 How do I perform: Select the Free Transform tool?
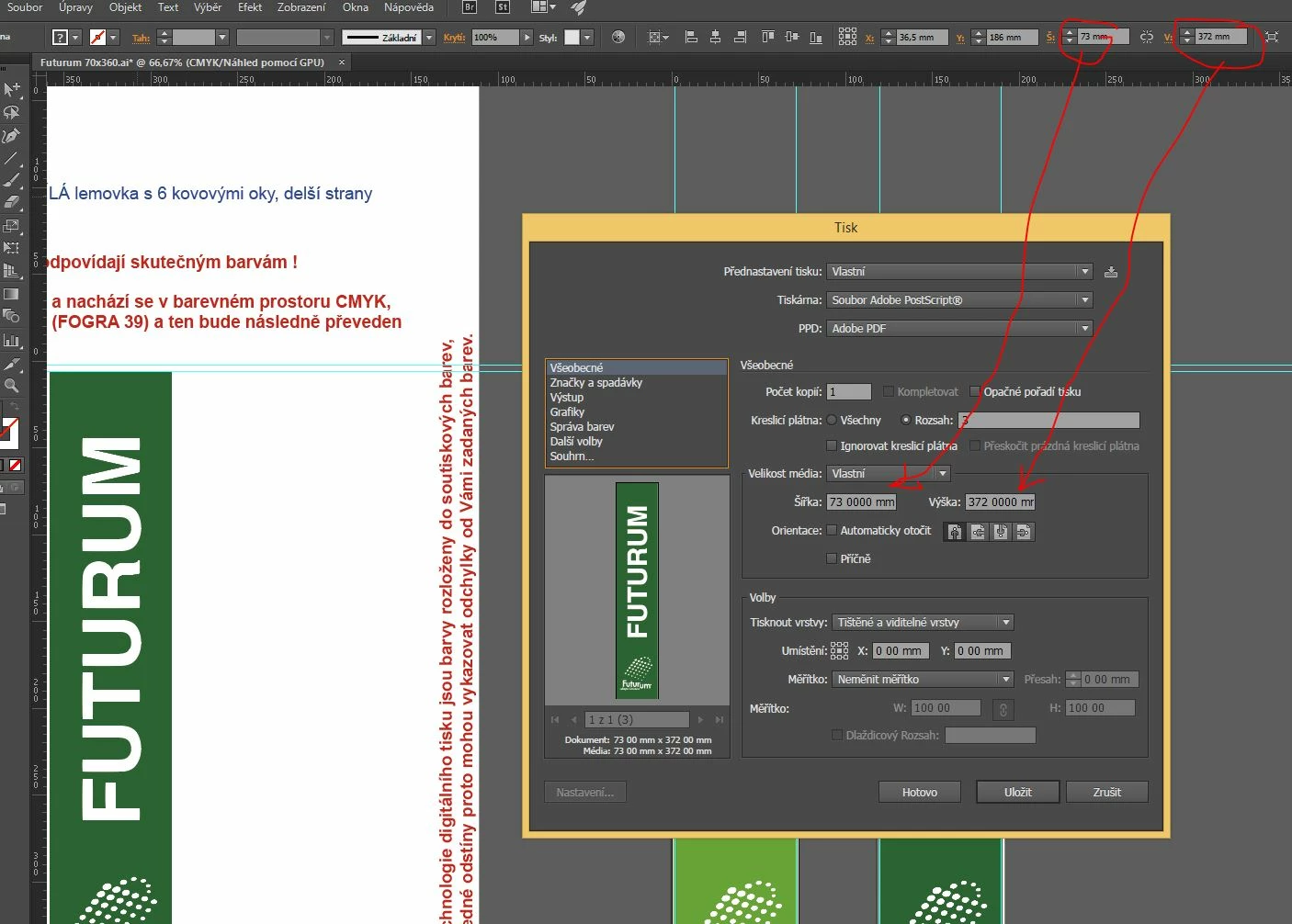11,248
